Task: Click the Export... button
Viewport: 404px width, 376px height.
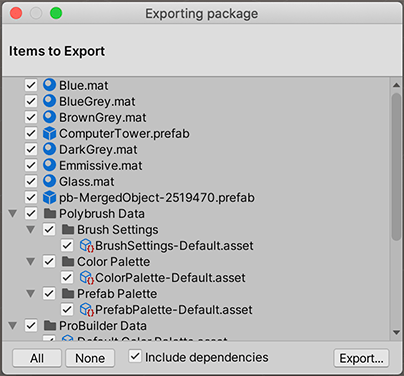Action: 361,358
